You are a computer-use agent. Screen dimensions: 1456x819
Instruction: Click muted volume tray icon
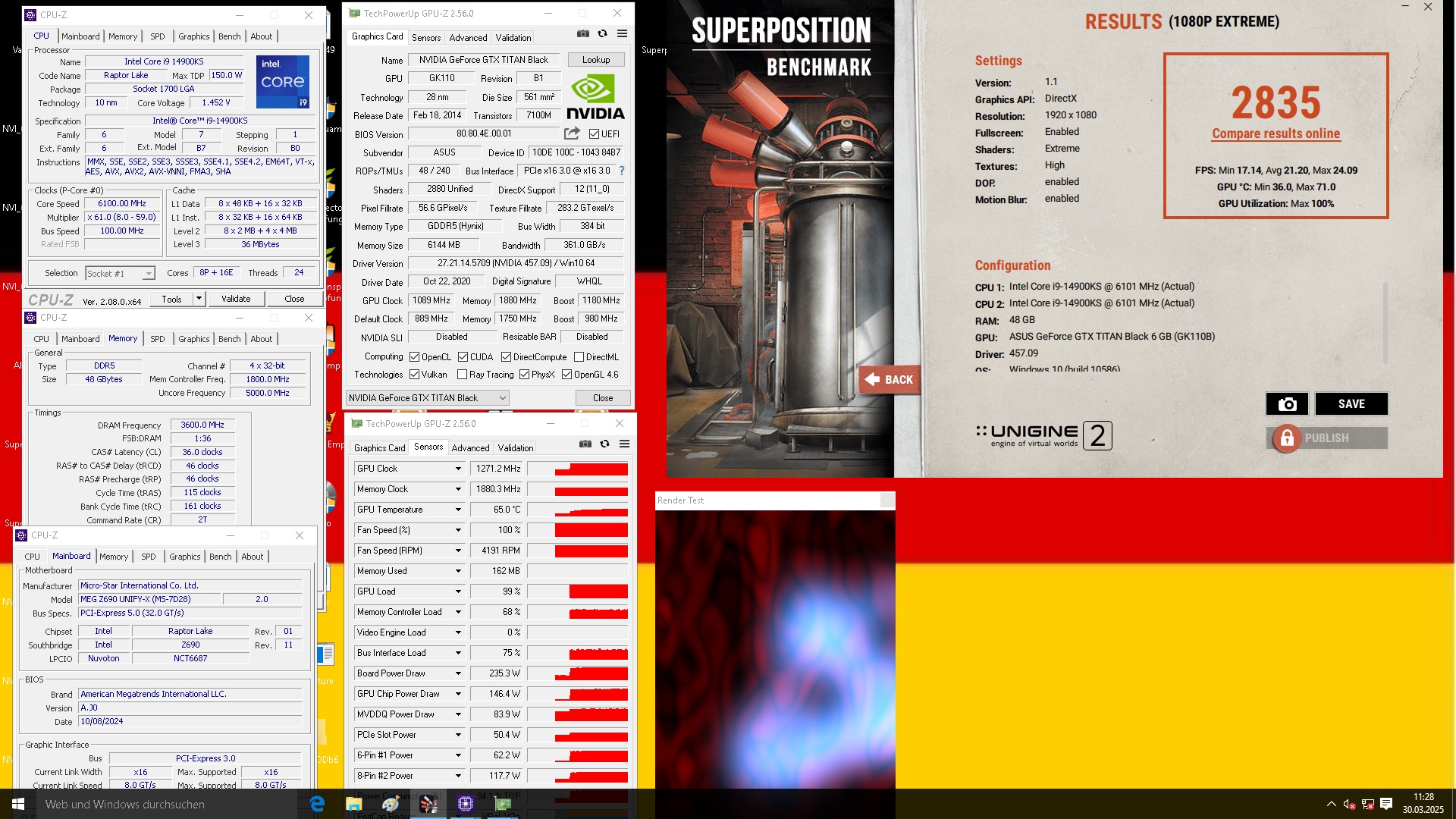[x=1349, y=805]
